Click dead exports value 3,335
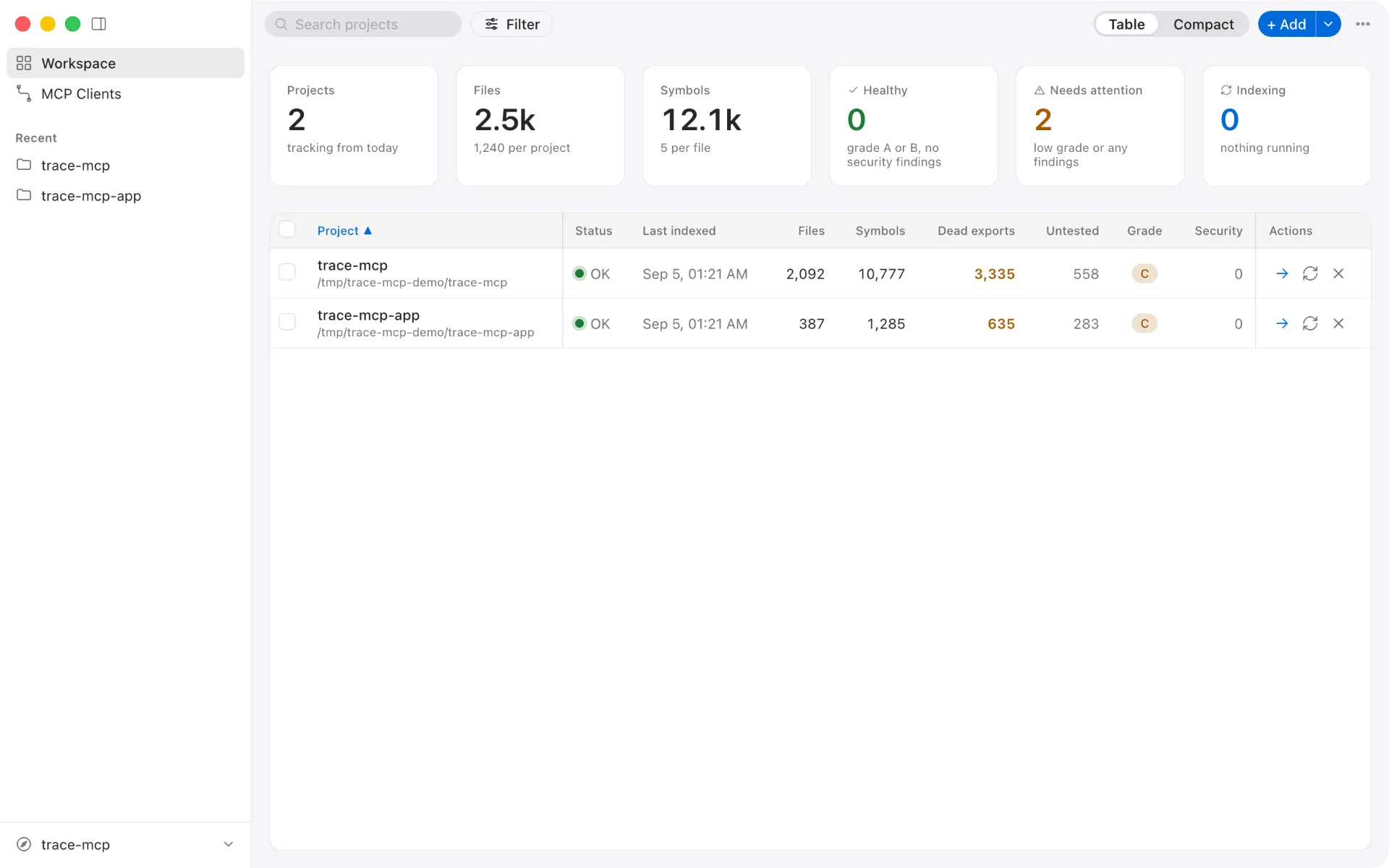The height and width of the screenshot is (868, 1389). click(994, 273)
